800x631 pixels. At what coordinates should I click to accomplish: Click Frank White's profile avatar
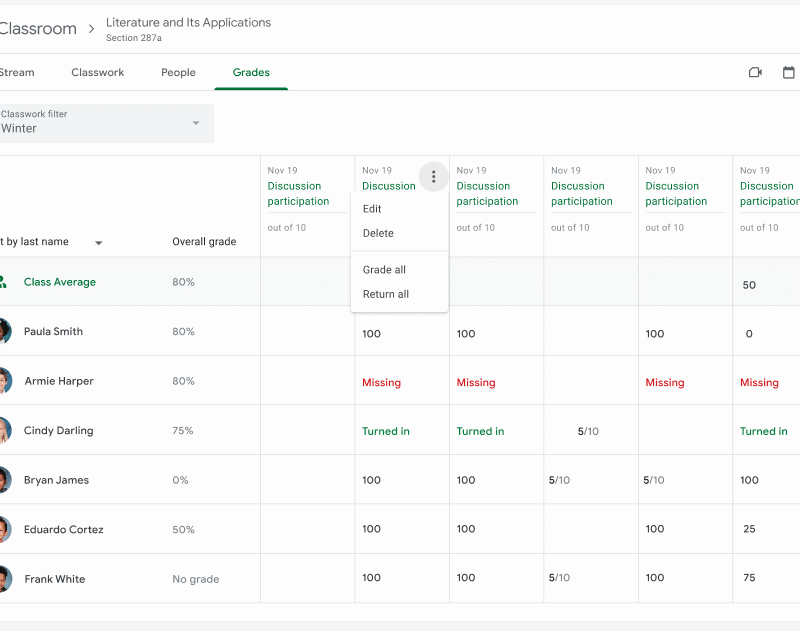pos(7,579)
